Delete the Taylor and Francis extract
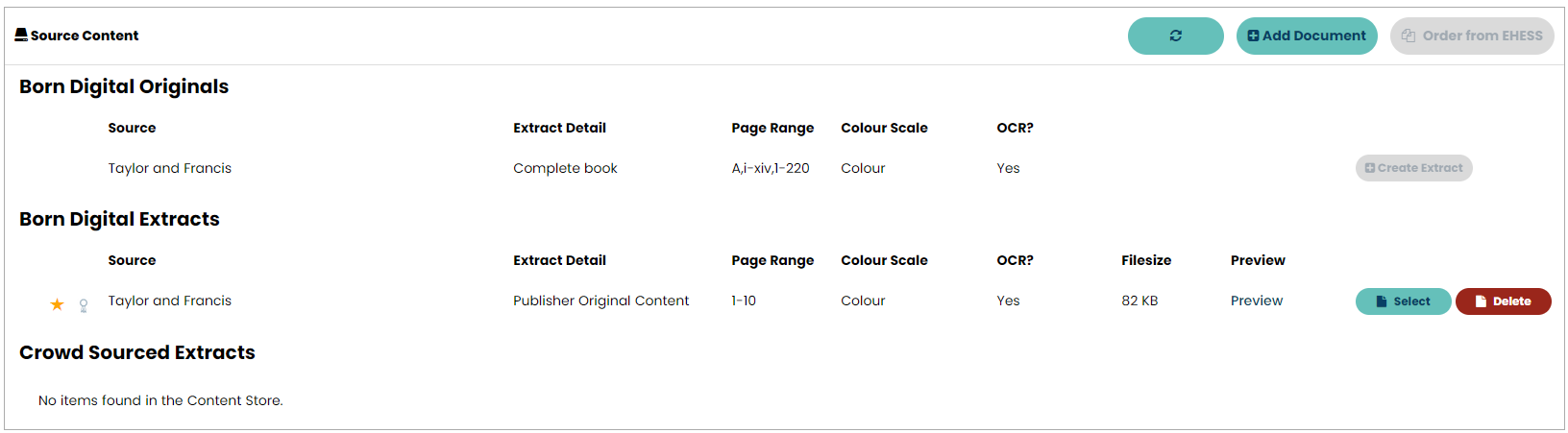The width and height of the screenshot is (1568, 433). pos(1503,301)
